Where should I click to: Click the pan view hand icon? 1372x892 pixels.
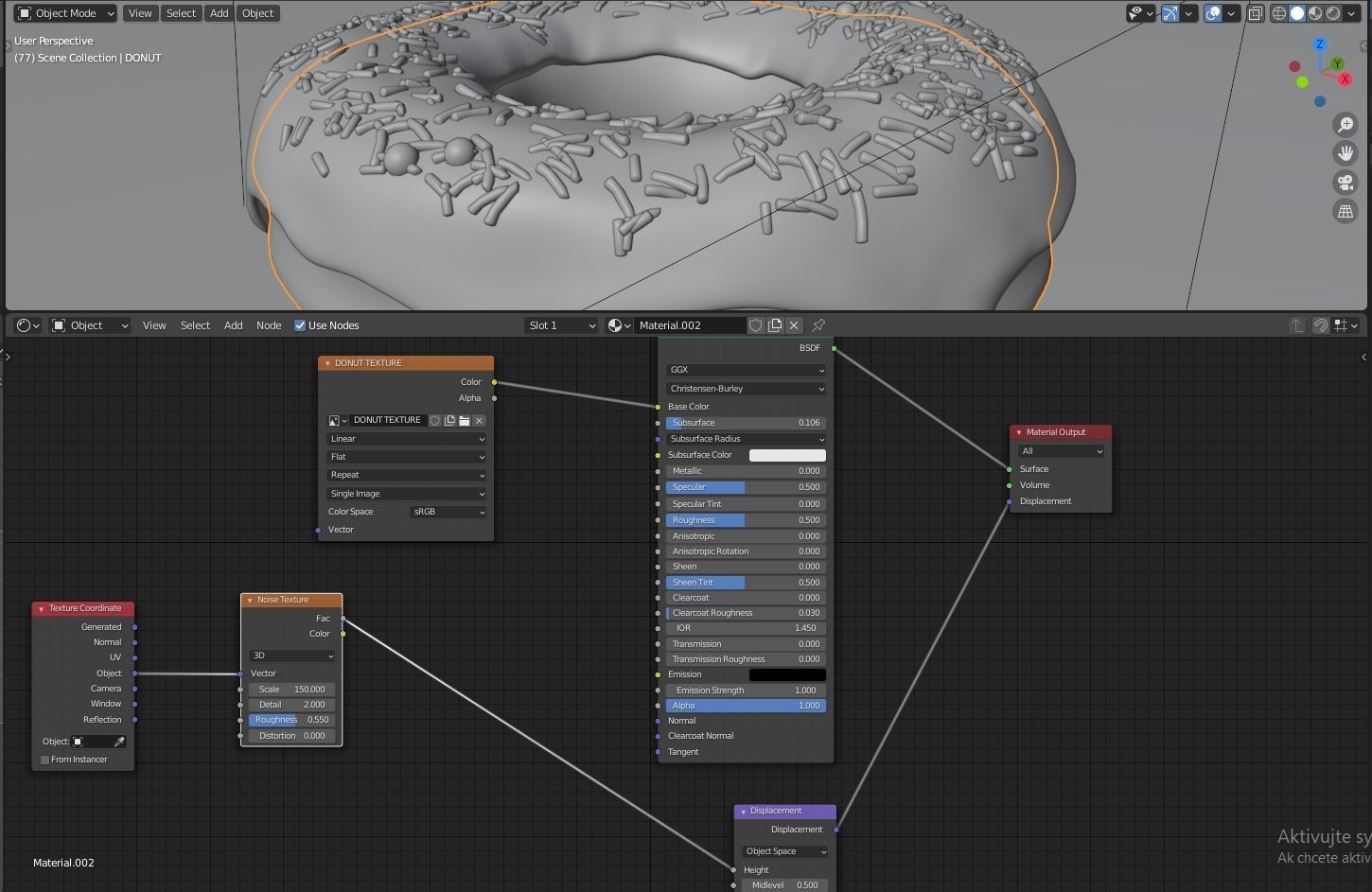(1346, 153)
